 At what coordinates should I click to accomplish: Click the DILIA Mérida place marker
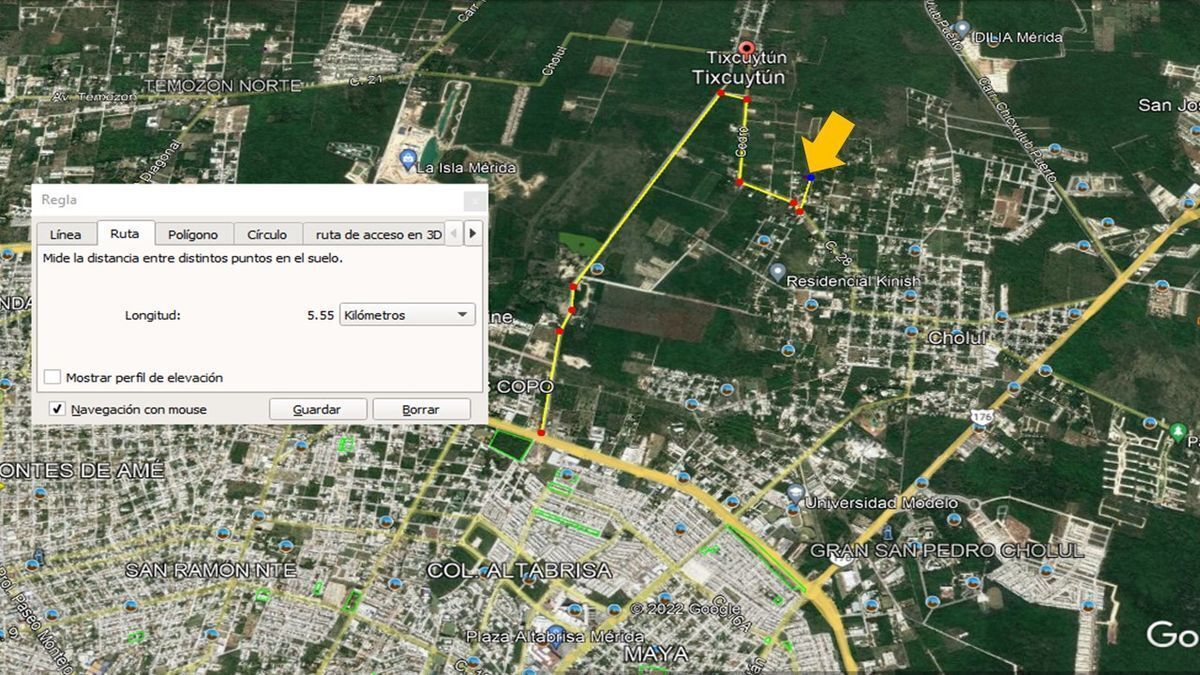tap(962, 29)
